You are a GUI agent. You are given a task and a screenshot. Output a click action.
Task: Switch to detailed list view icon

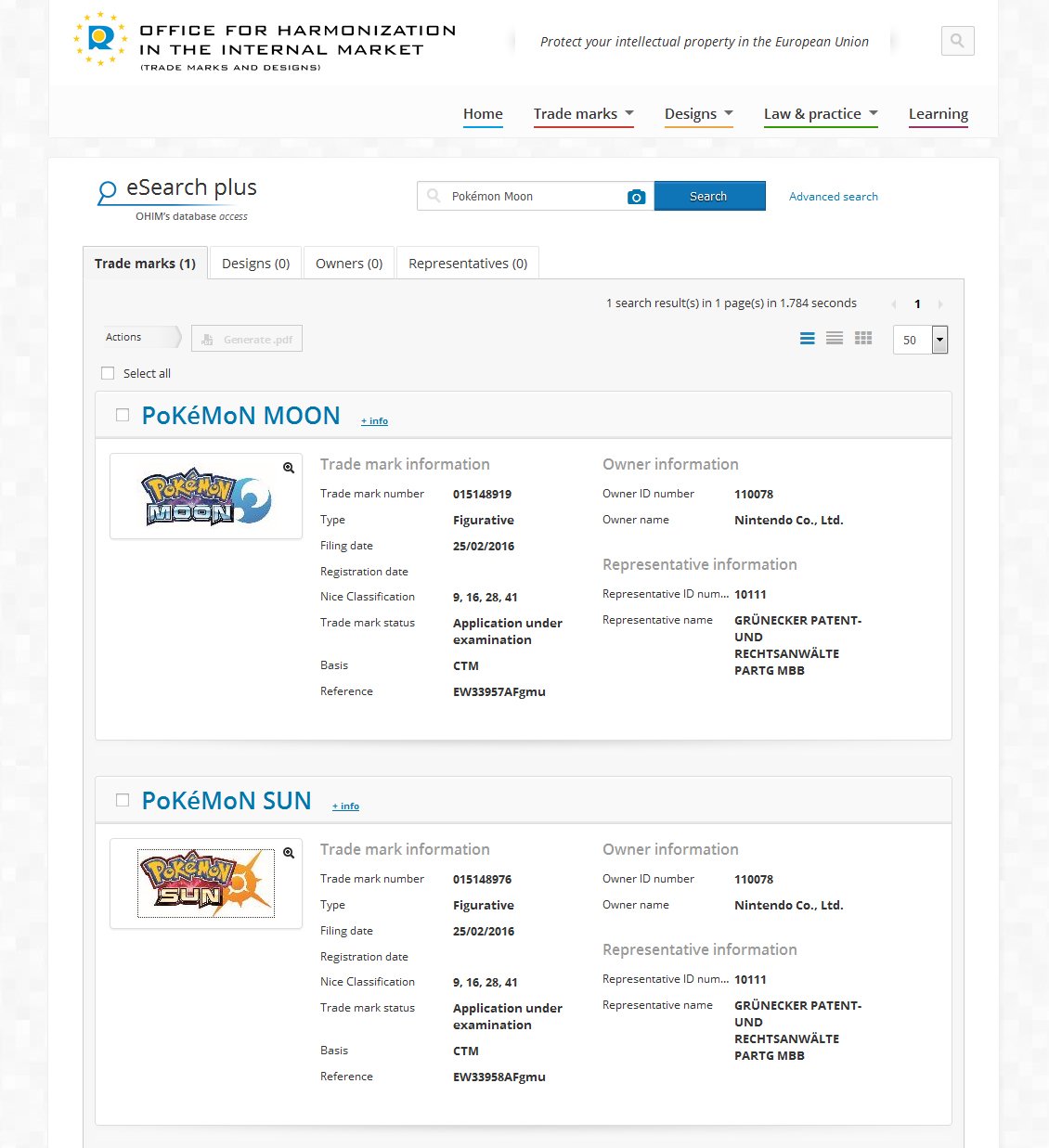[x=808, y=339]
